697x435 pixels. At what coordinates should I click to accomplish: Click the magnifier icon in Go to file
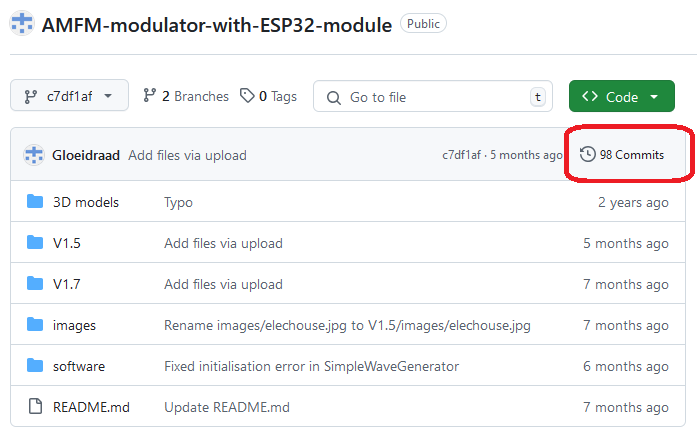[x=334, y=97]
